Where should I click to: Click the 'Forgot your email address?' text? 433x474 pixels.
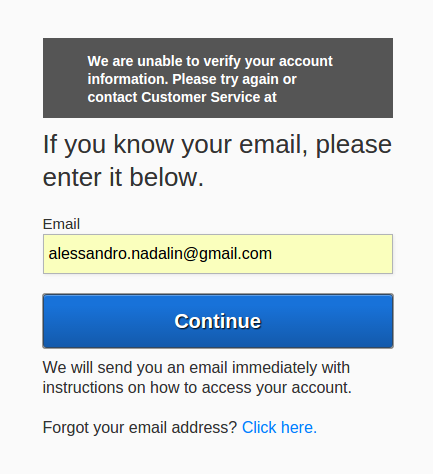140,427
